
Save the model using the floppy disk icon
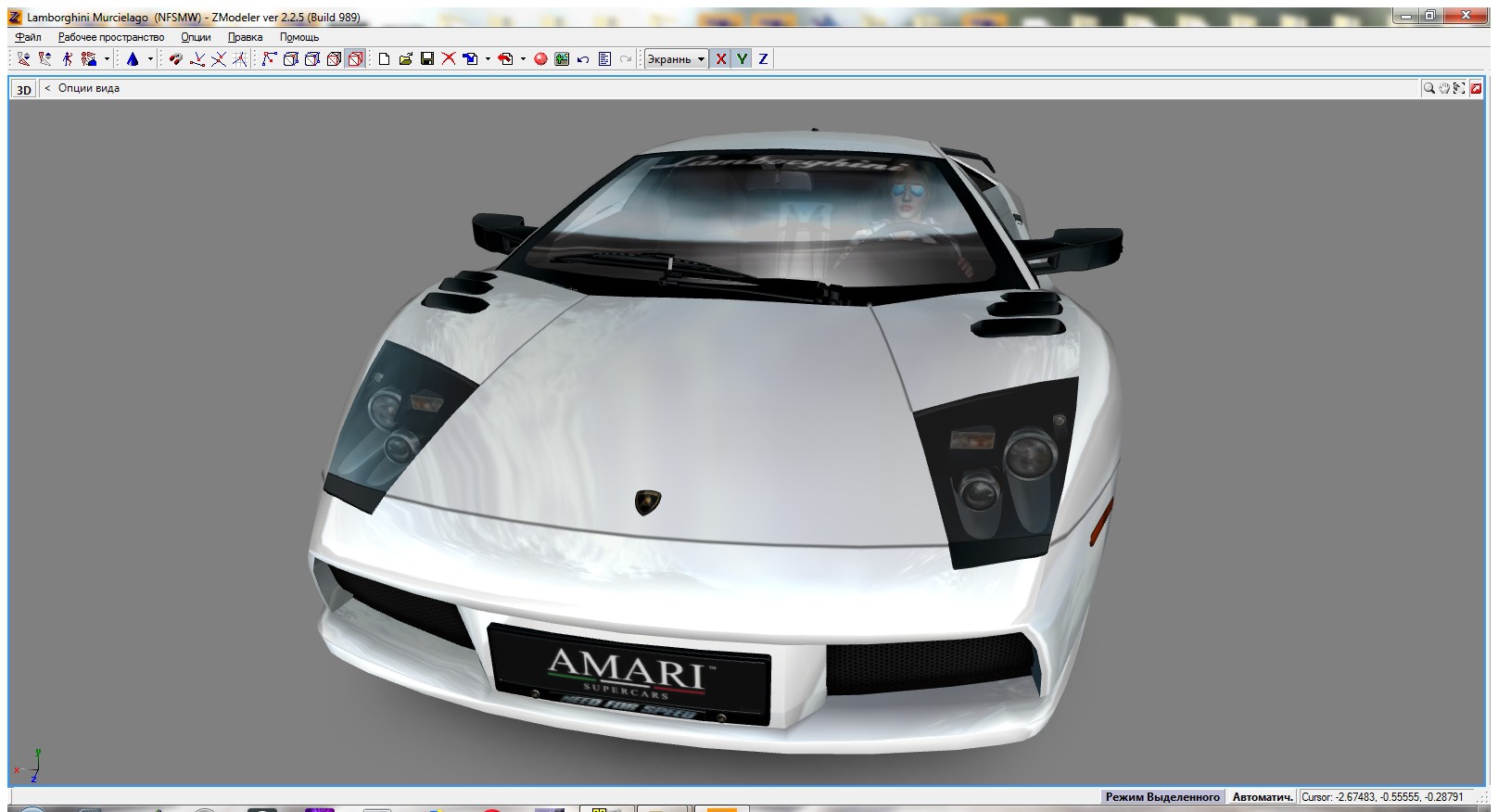click(427, 59)
